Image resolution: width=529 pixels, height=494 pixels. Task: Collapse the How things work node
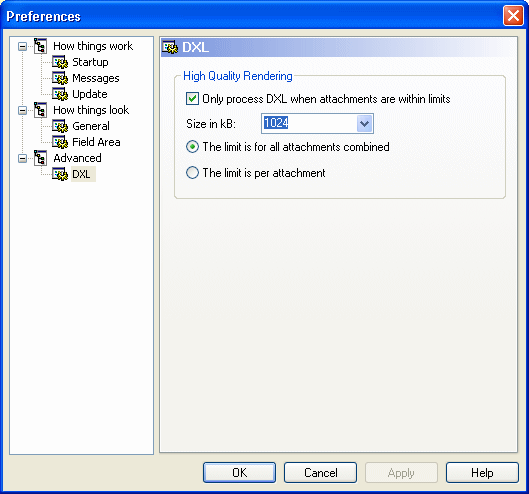pyautogui.click(x=22, y=46)
